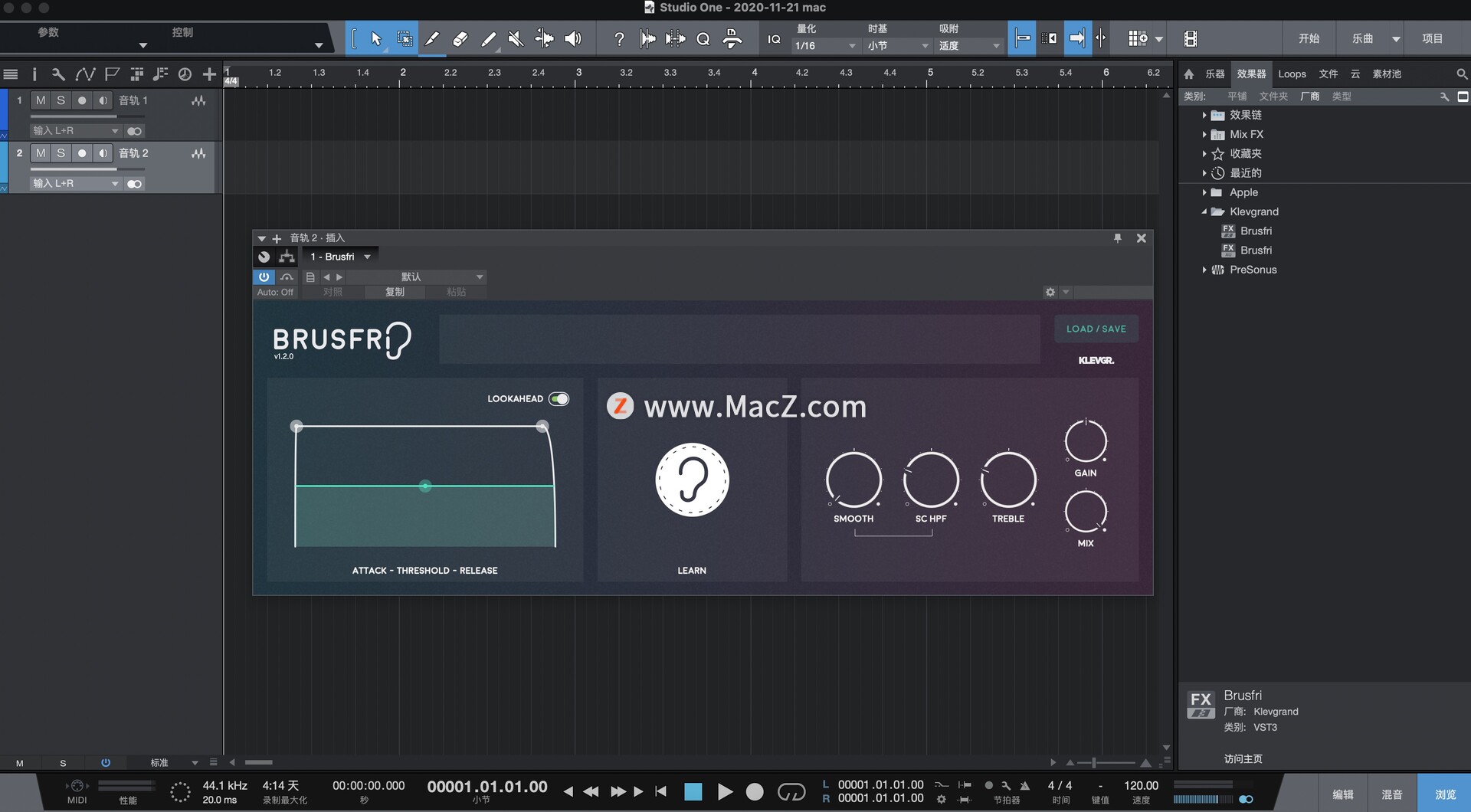
Task: Mute track 音轨 1
Action: click(41, 100)
